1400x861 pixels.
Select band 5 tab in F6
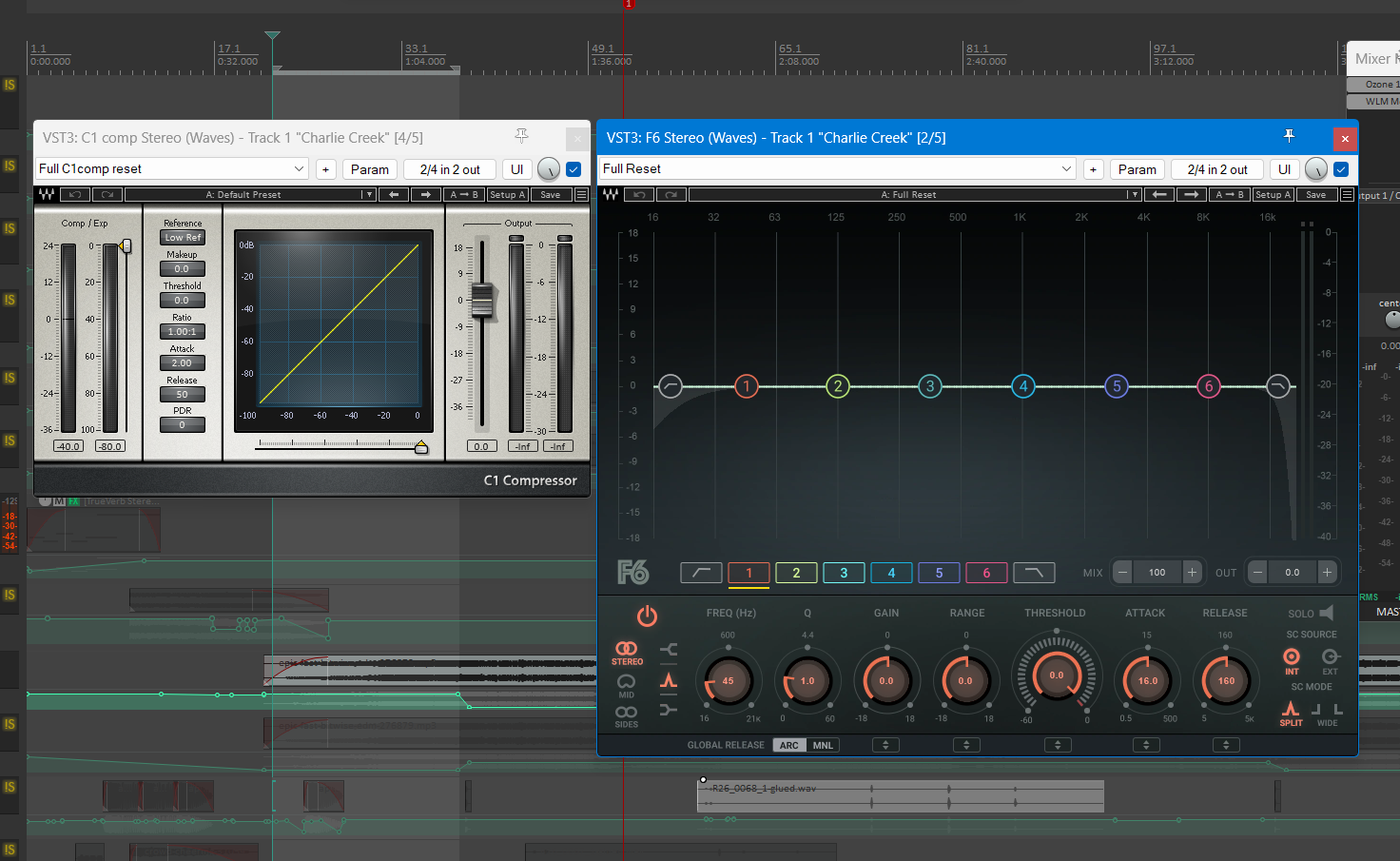(x=939, y=573)
